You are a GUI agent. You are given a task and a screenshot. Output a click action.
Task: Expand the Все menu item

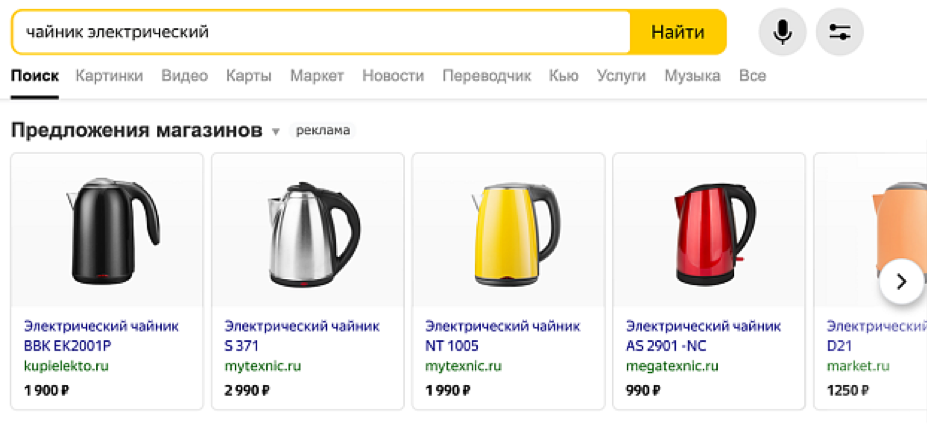pos(752,76)
